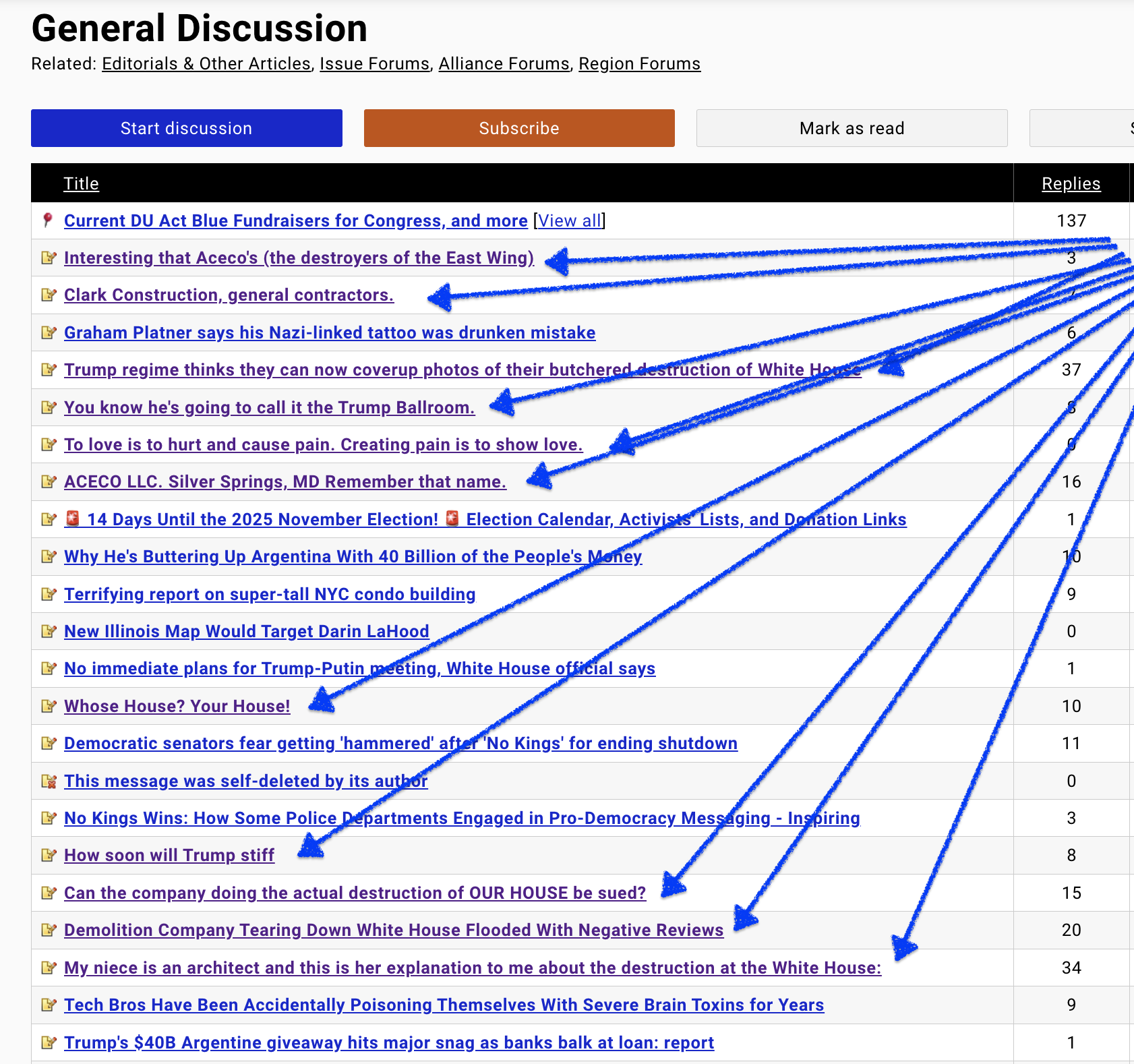The height and width of the screenshot is (1064, 1134).
Task: Click the Mark as read button
Action: pos(852,128)
